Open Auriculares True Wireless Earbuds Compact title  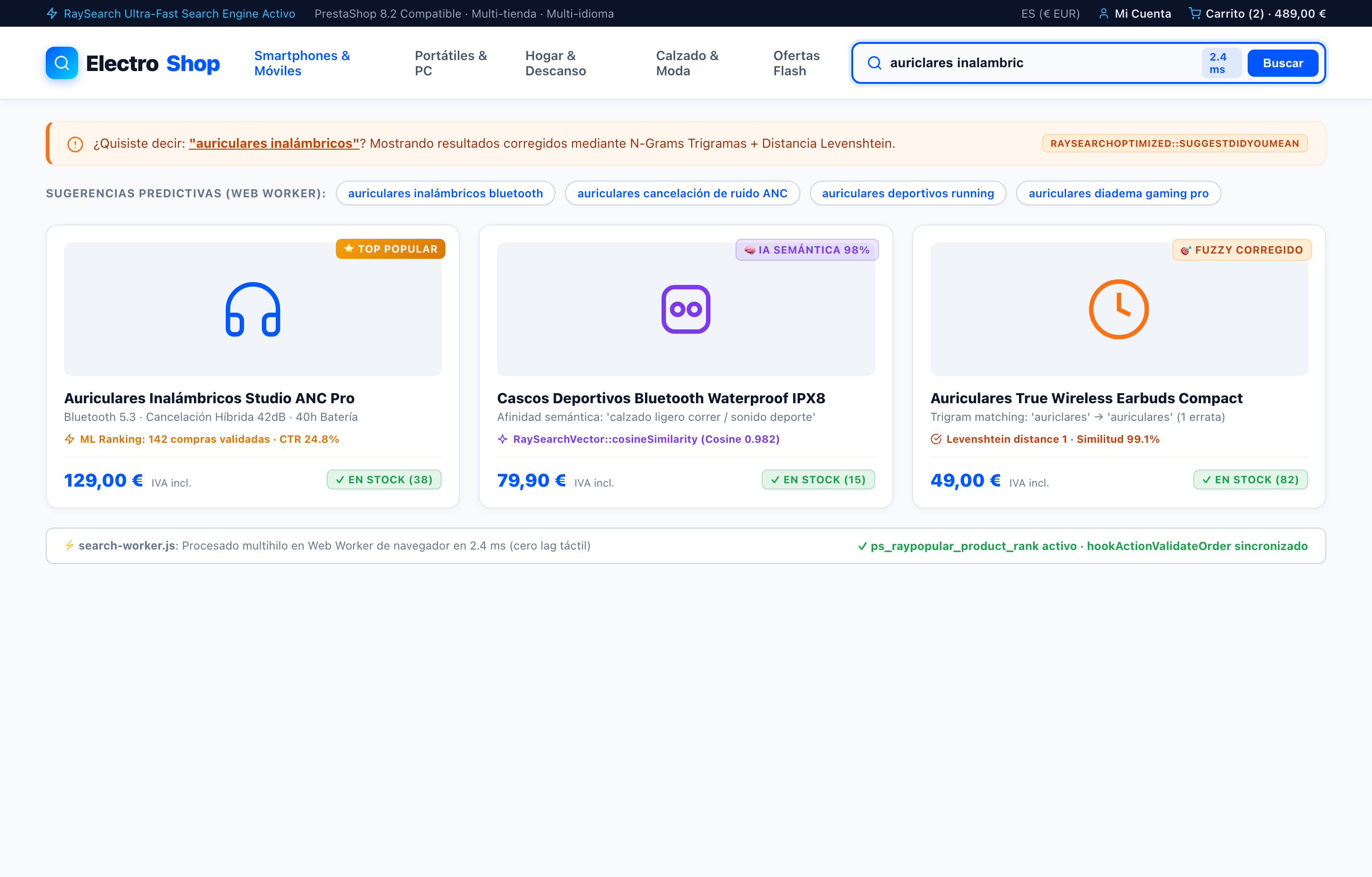[1086, 398]
